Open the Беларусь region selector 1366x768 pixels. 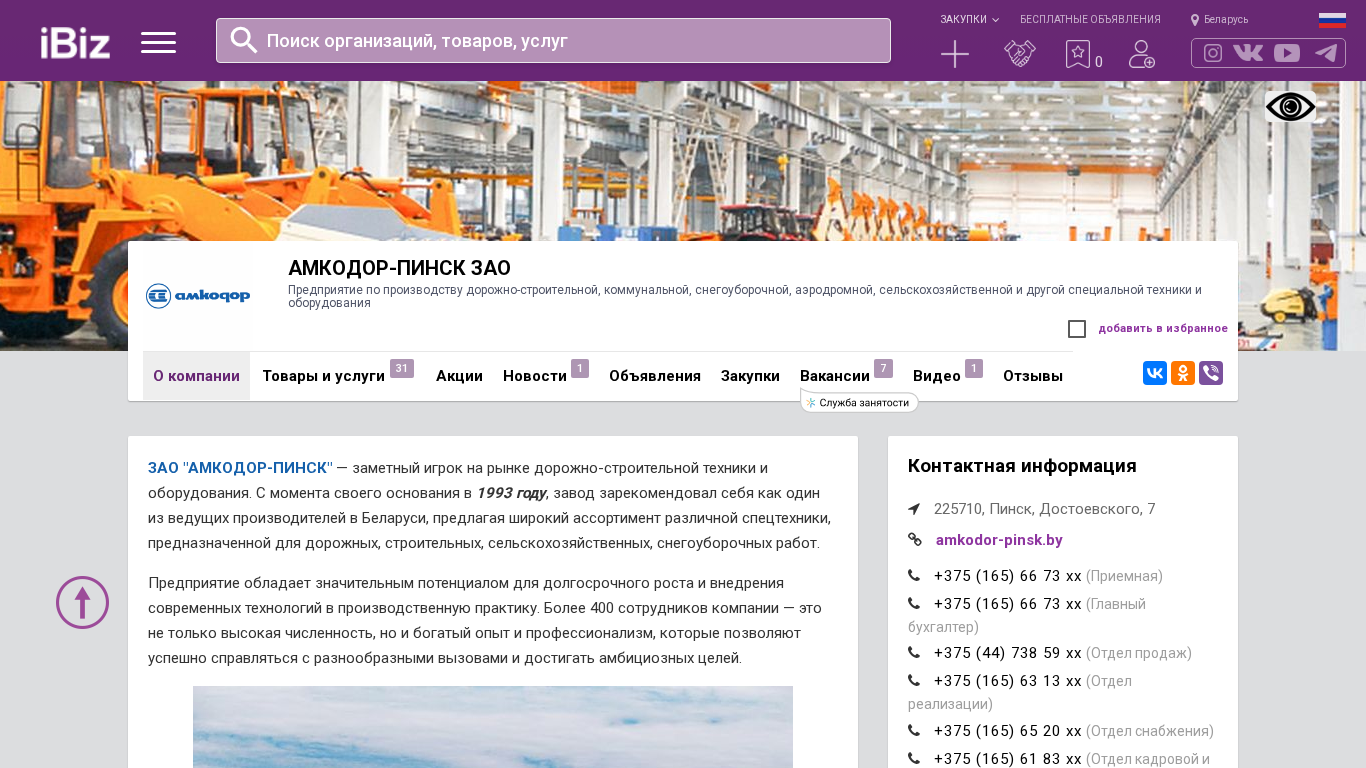[1220, 19]
